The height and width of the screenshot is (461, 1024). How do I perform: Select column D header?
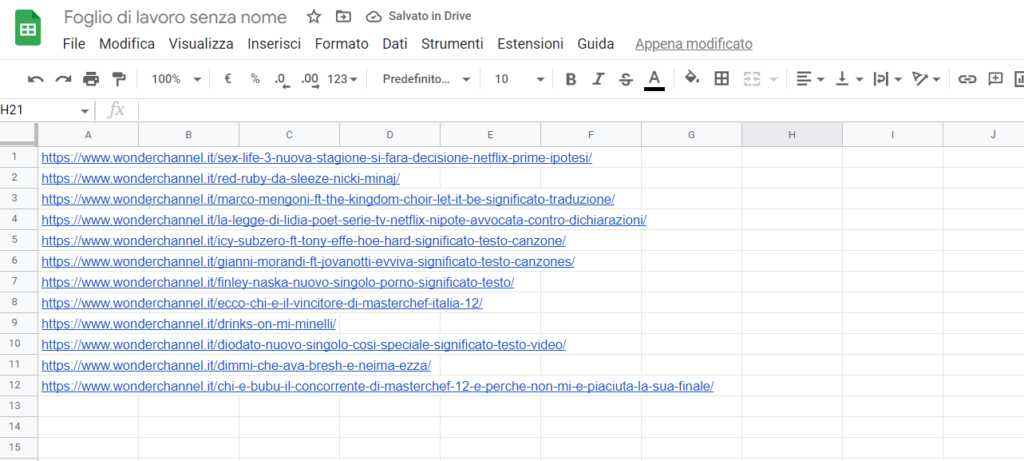coord(390,135)
